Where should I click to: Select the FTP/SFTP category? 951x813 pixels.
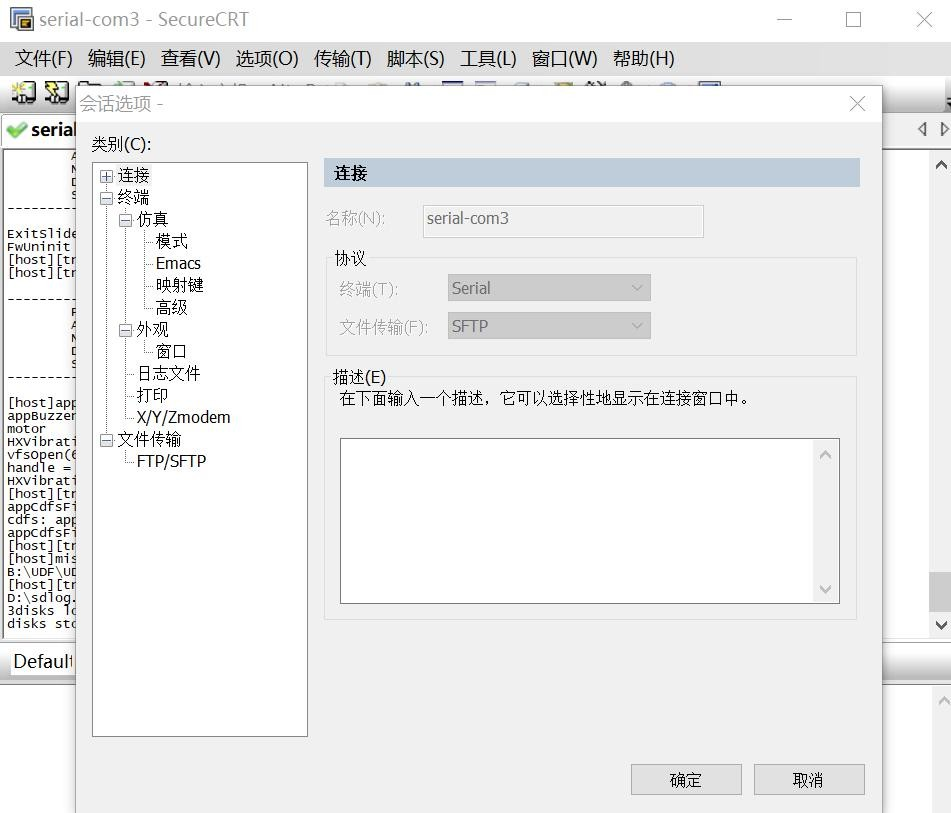pos(172,461)
